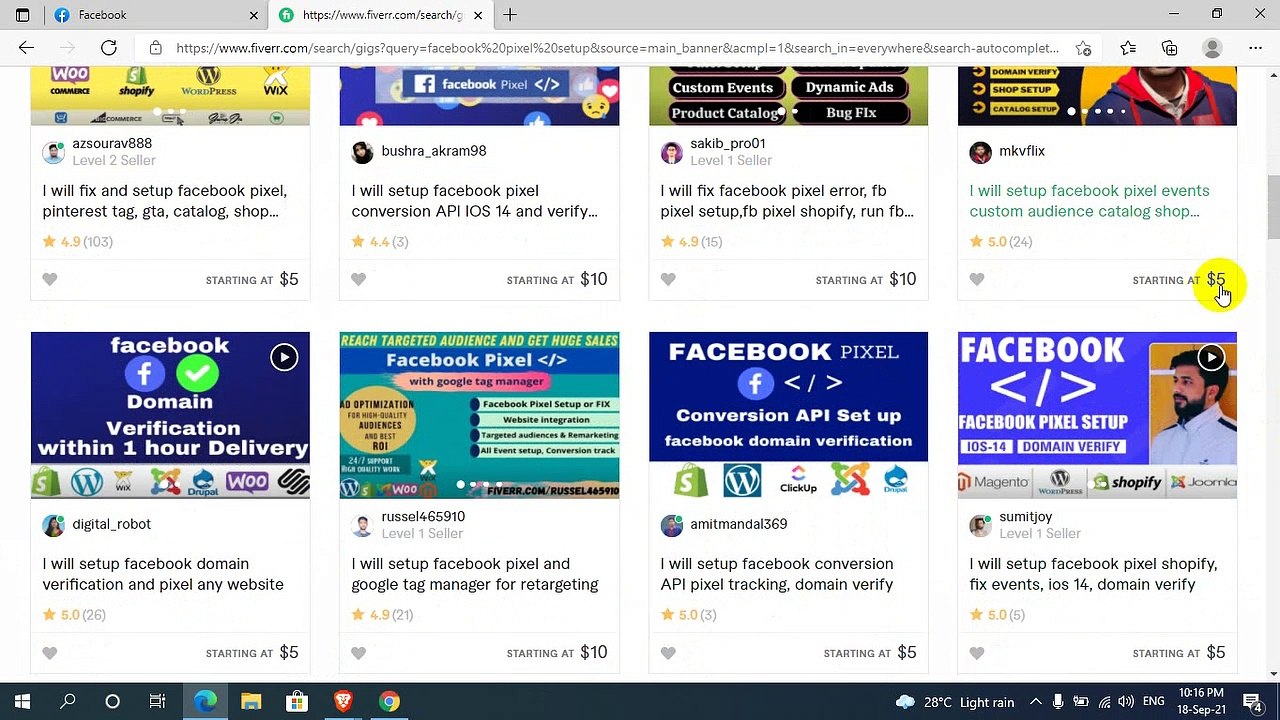This screenshot has height=720, width=1280.
Task: Open amitmandal369 seller profile
Action: tap(738, 524)
